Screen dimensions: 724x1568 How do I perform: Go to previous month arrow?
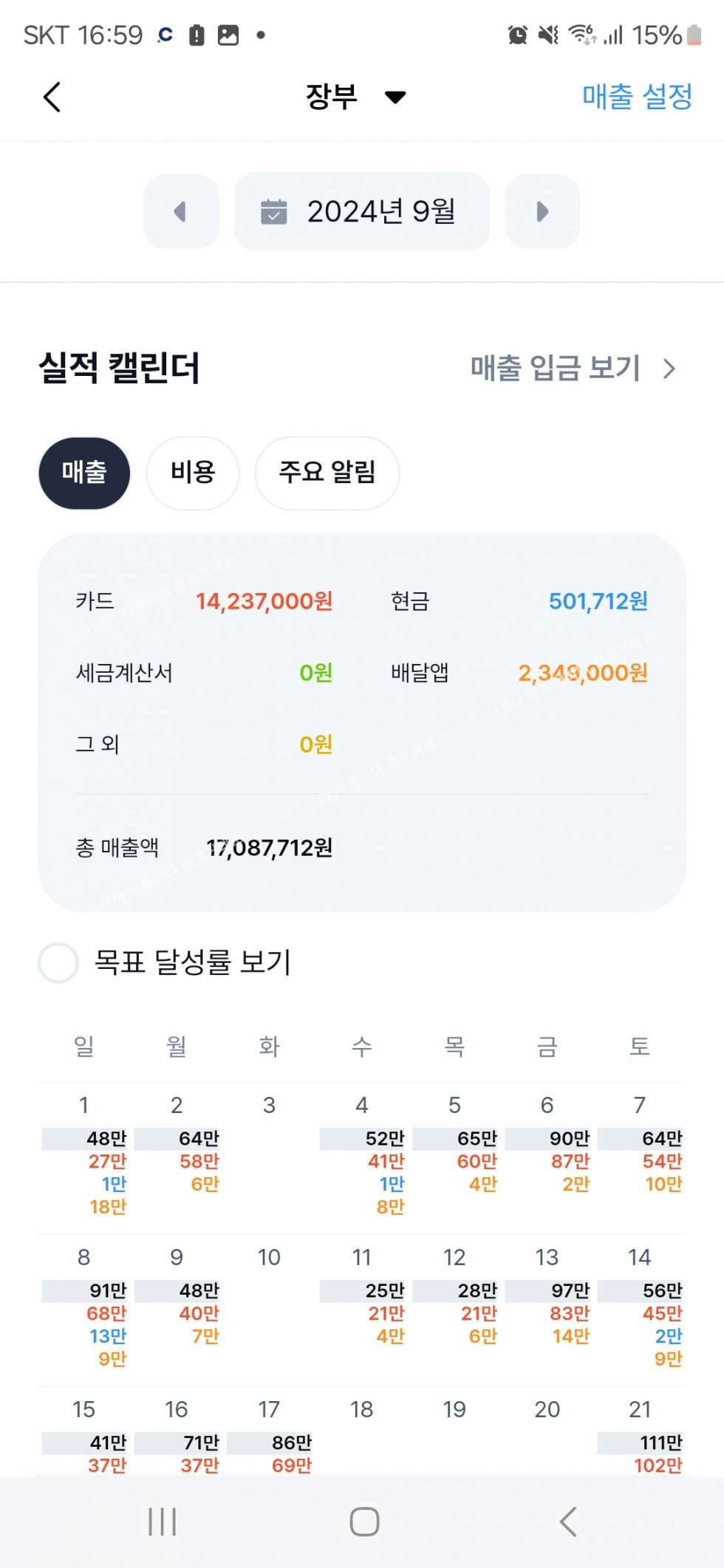[x=181, y=212]
